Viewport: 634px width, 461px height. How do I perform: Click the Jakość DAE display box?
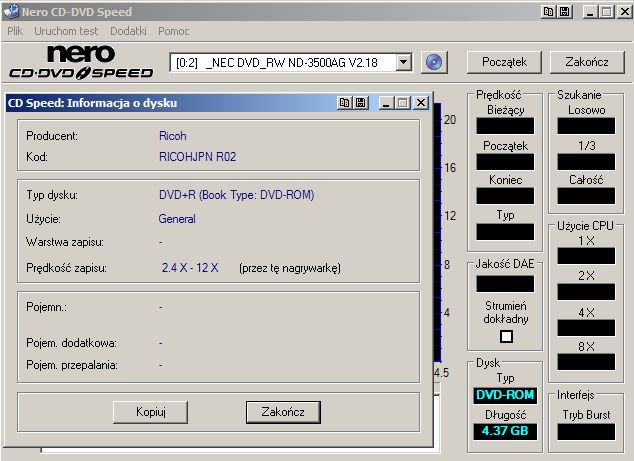point(505,284)
